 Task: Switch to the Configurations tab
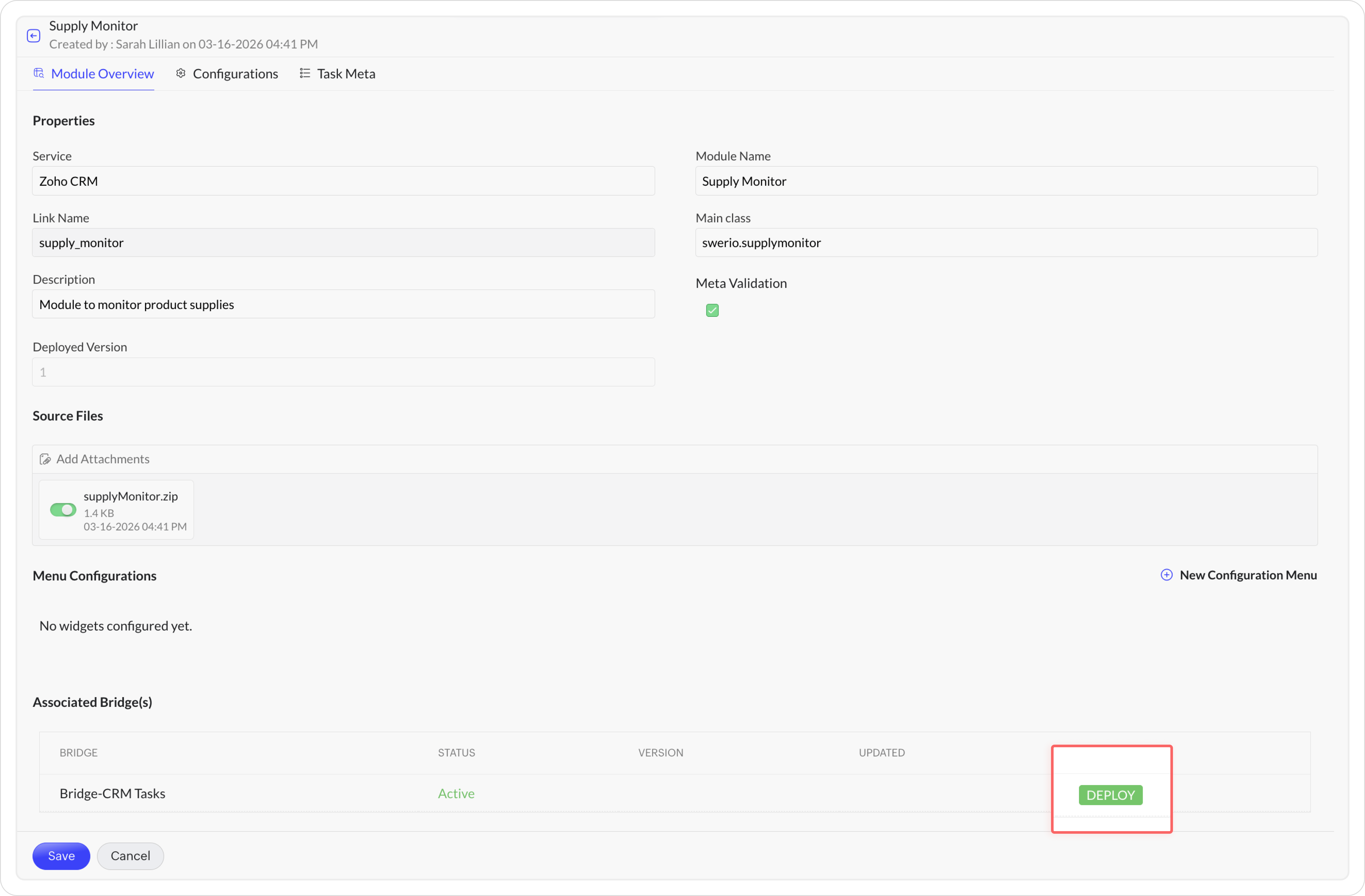click(x=235, y=74)
